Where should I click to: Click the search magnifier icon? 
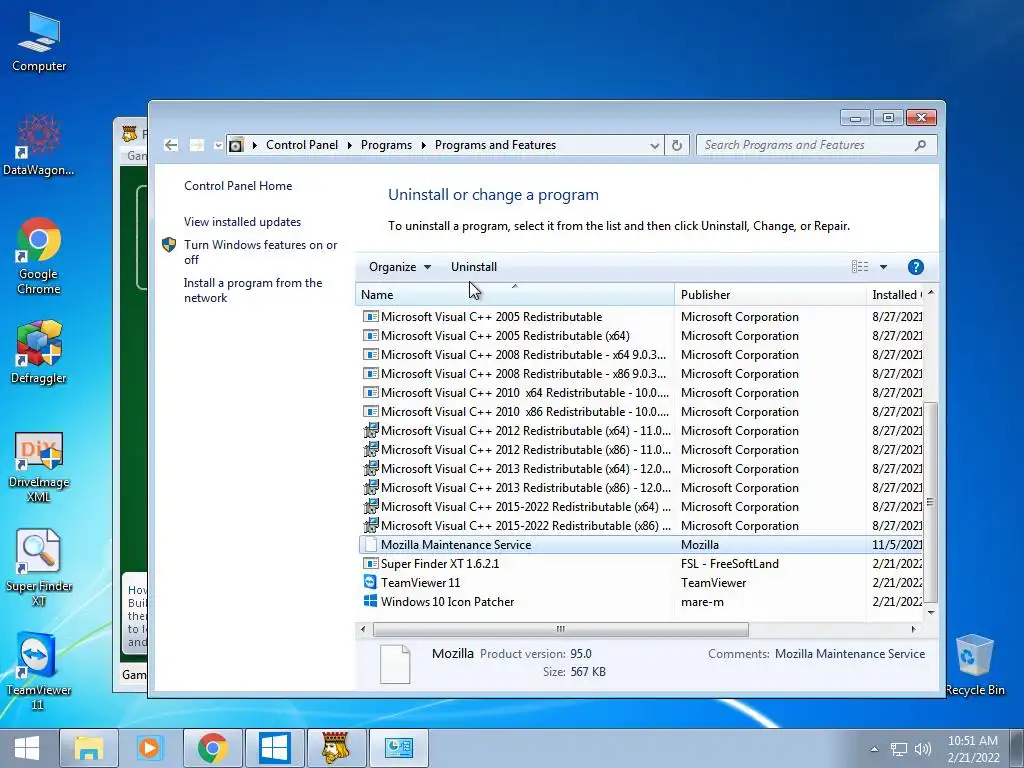point(920,145)
